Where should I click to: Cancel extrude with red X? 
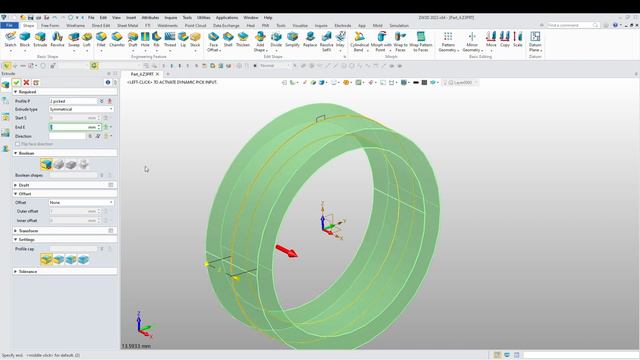(x=27, y=82)
